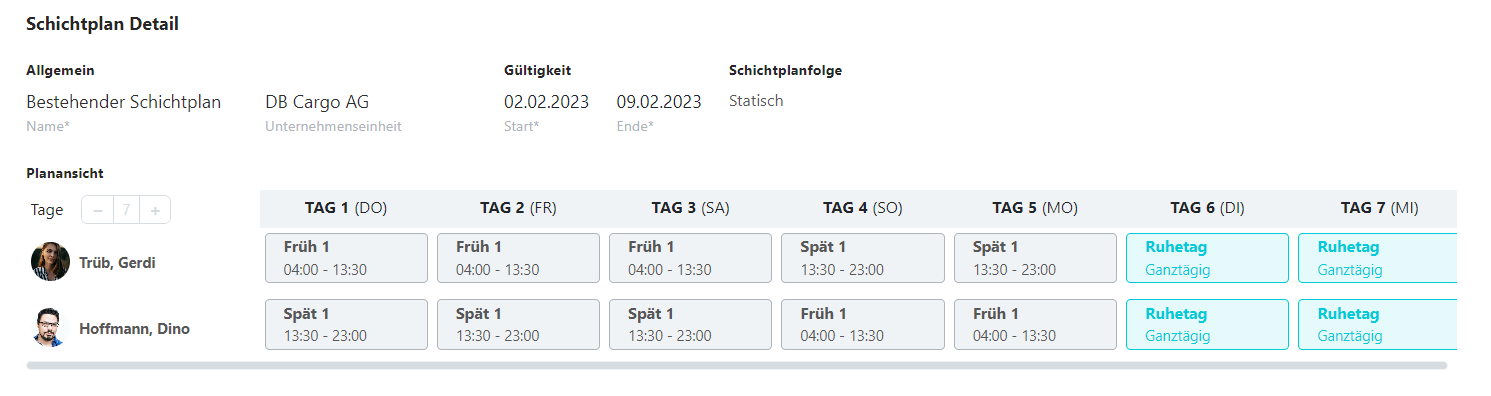
Task: Click the TAG 6 (DI) column header
Action: pyautogui.click(x=1207, y=208)
